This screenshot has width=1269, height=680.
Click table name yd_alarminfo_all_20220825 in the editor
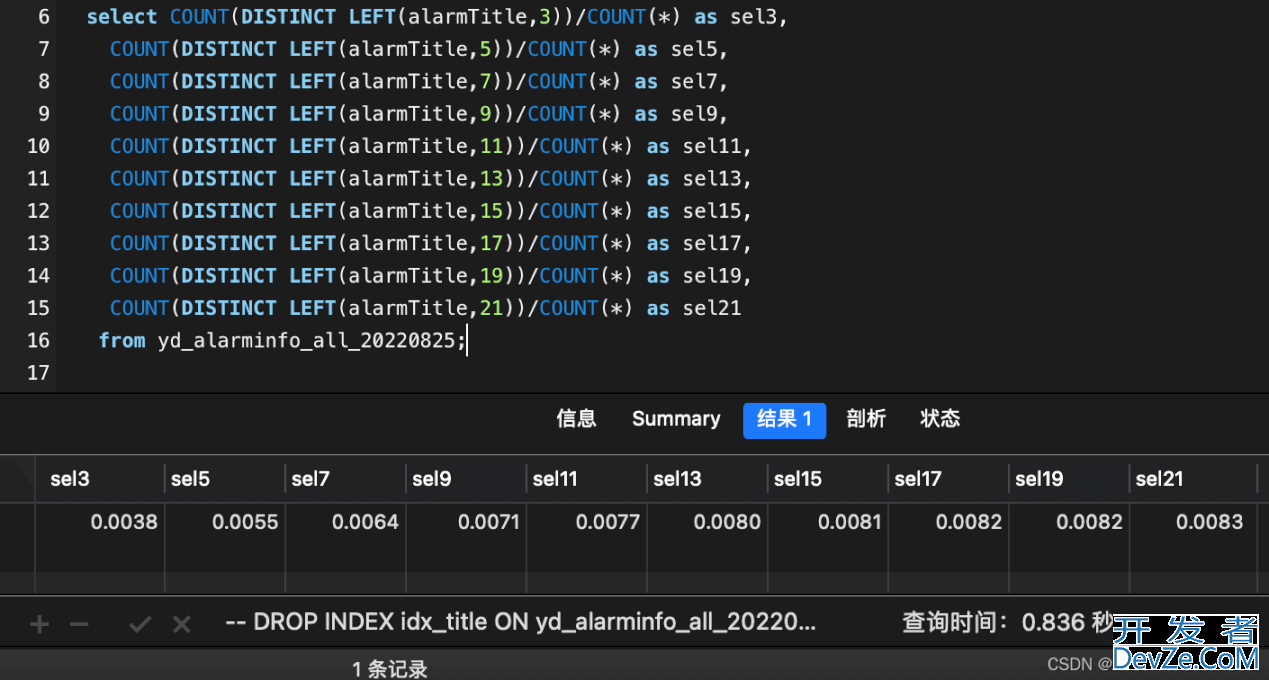306,341
